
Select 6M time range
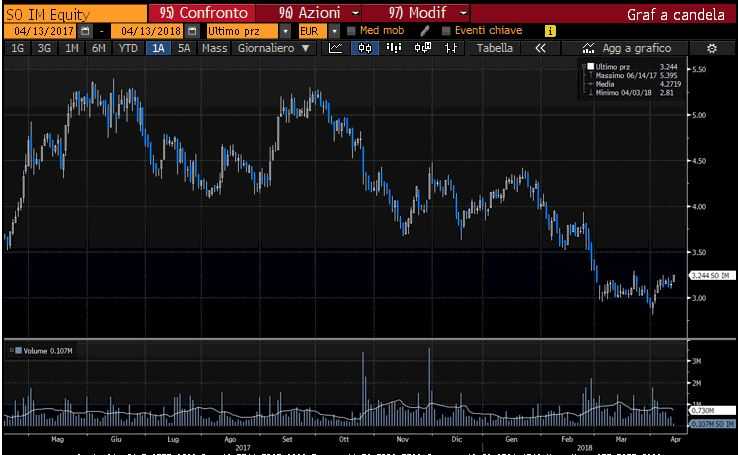[x=99, y=48]
